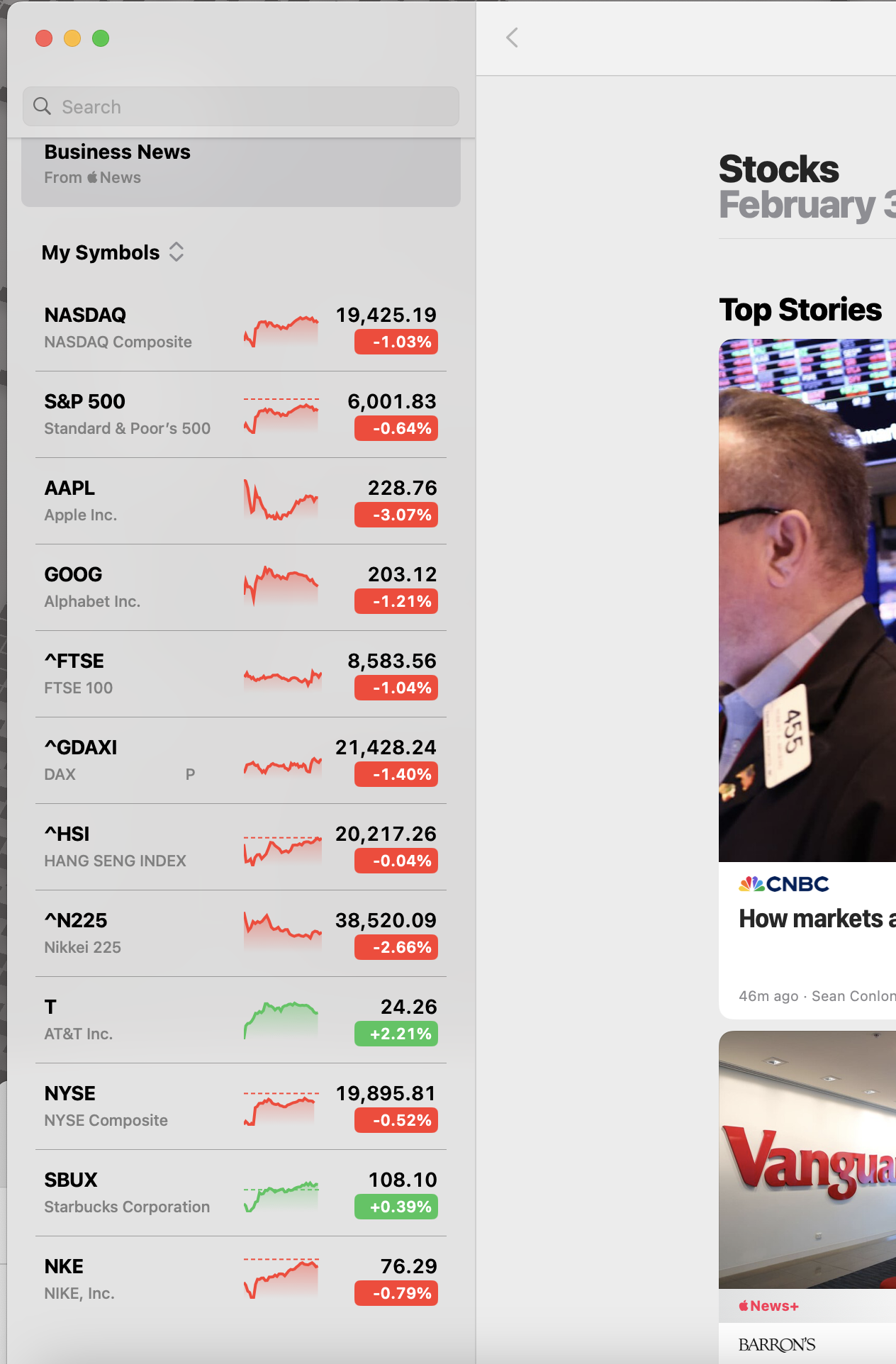Open the My Symbols sort order chevron

point(177,252)
